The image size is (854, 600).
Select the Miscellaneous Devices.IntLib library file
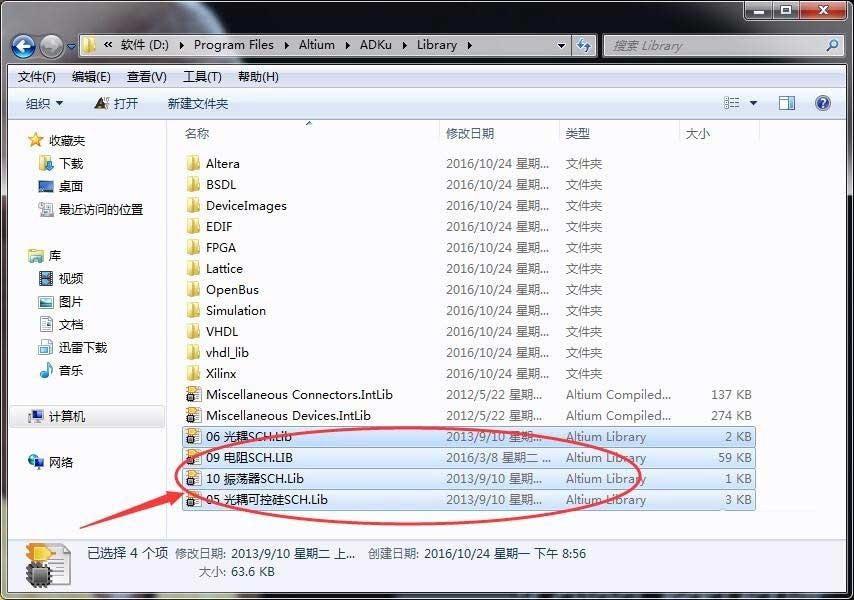[x=286, y=415]
